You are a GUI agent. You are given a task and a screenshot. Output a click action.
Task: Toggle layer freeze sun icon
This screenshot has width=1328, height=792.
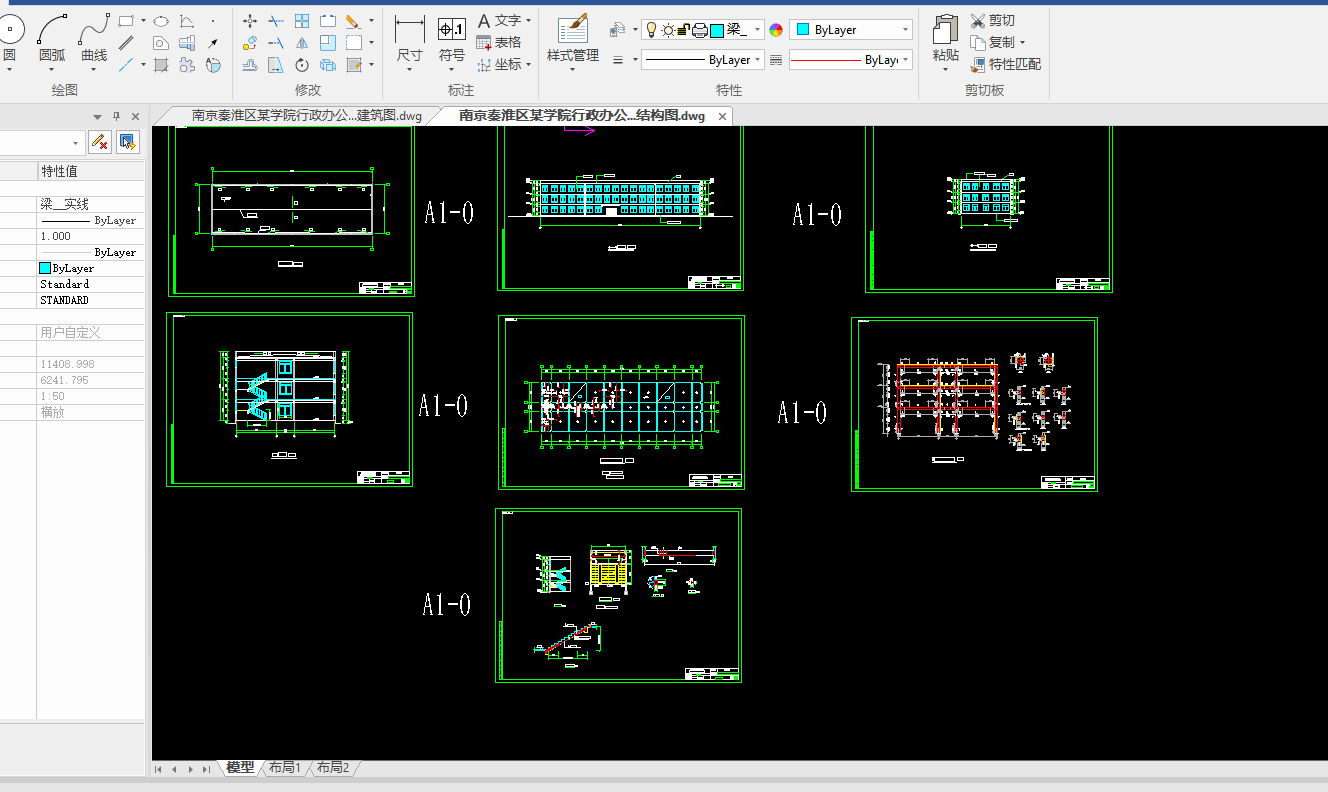click(667, 30)
